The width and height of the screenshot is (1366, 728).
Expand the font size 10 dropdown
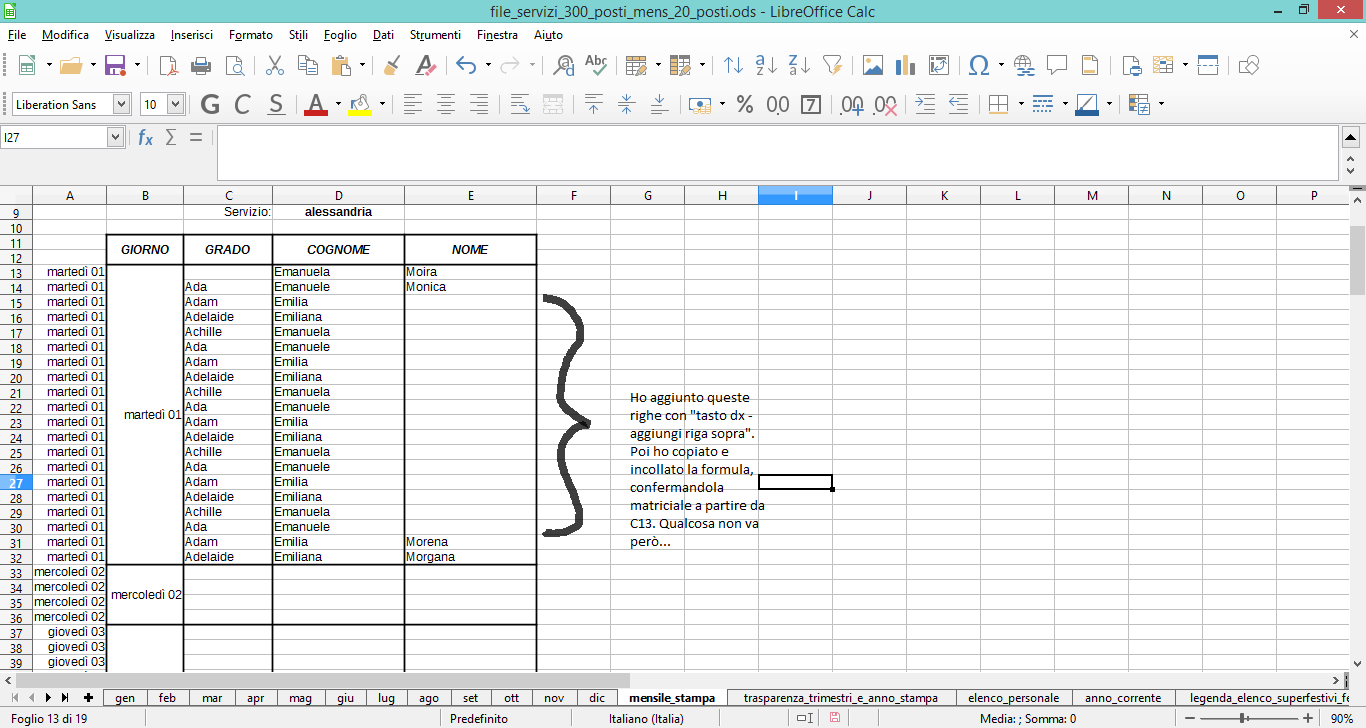click(x=176, y=105)
